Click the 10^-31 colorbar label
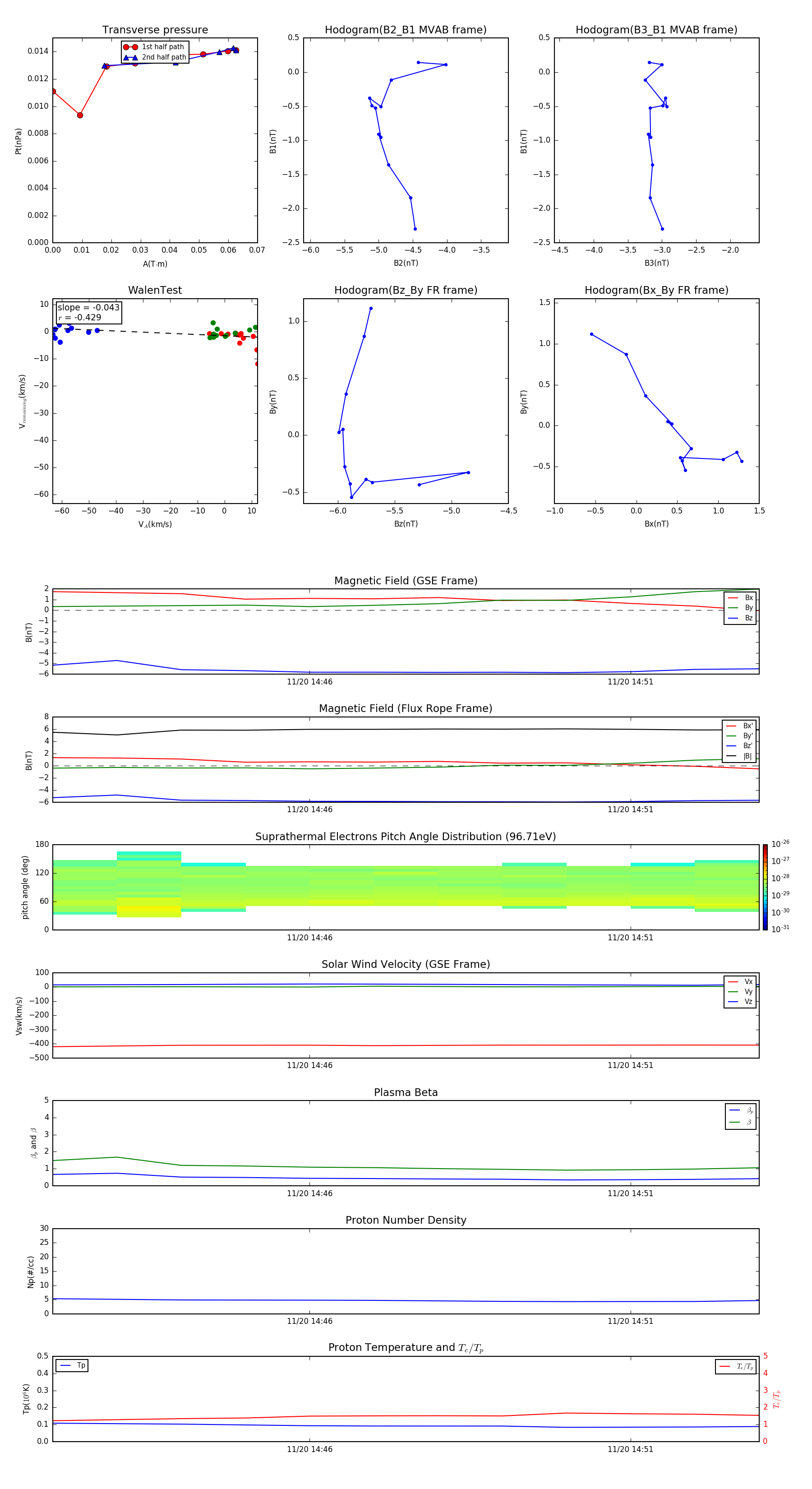 [x=780, y=929]
